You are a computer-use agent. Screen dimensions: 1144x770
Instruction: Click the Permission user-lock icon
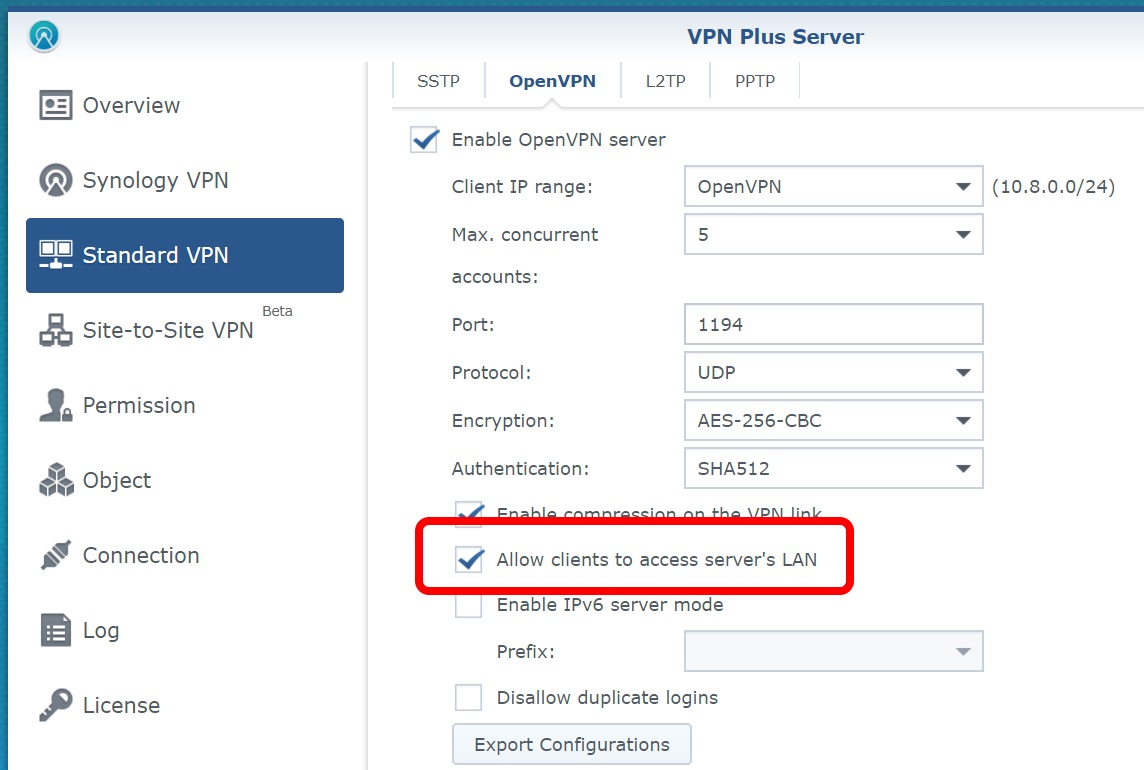coord(55,405)
